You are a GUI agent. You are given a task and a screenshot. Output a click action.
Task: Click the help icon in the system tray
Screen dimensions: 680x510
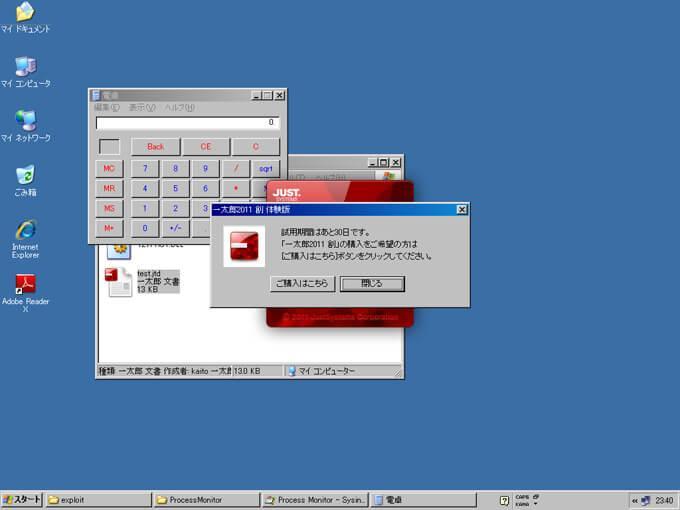pyautogui.click(x=504, y=500)
